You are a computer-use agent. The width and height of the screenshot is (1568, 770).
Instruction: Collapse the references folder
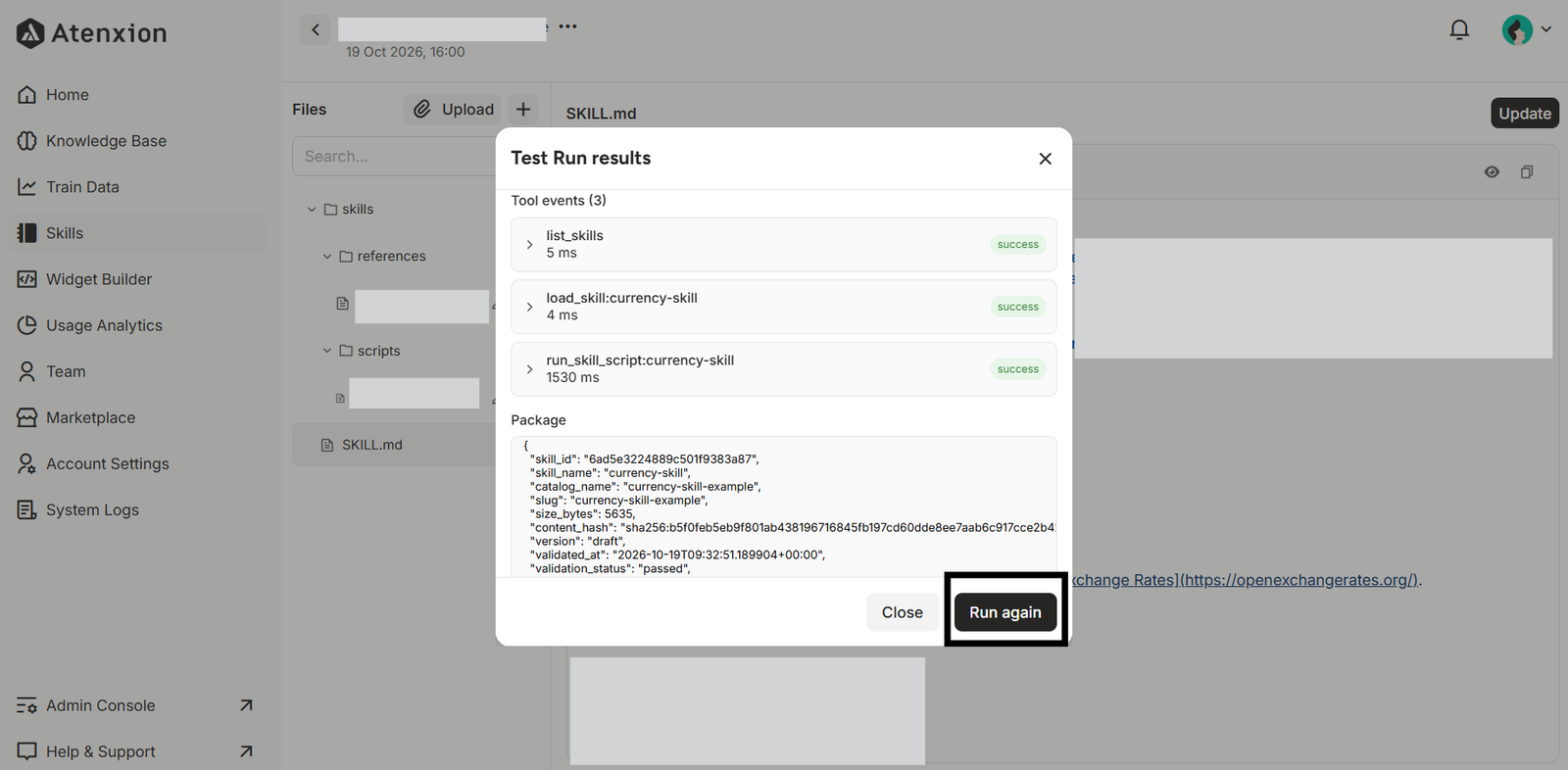tap(327, 257)
